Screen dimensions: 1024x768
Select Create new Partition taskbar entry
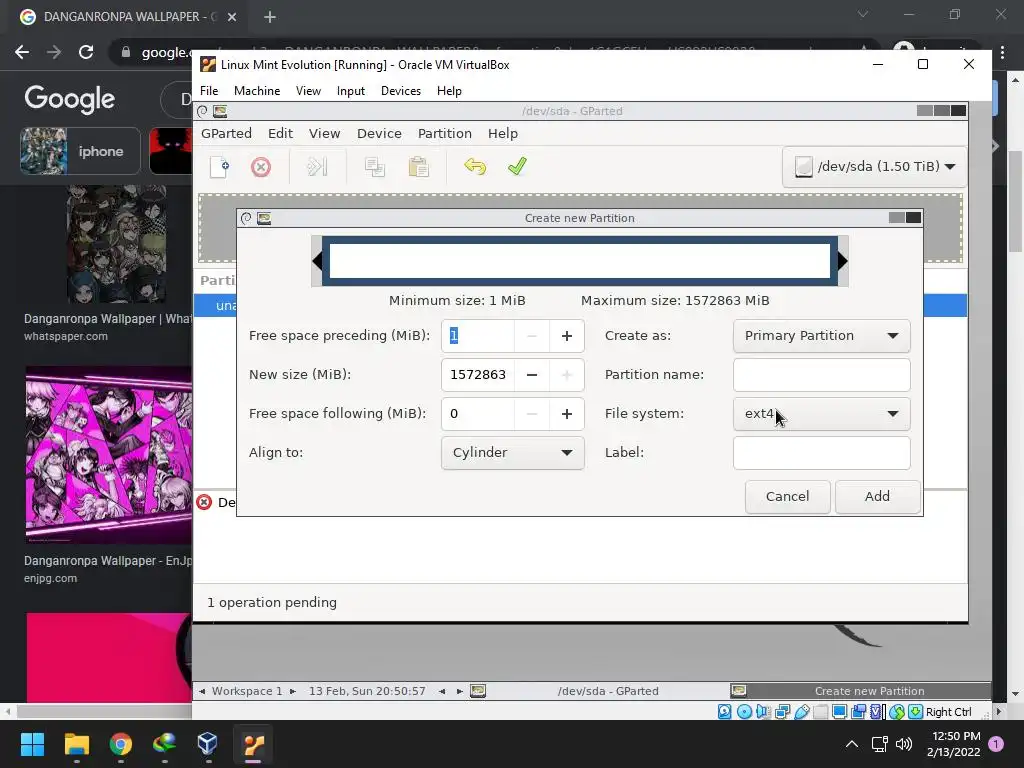point(860,691)
